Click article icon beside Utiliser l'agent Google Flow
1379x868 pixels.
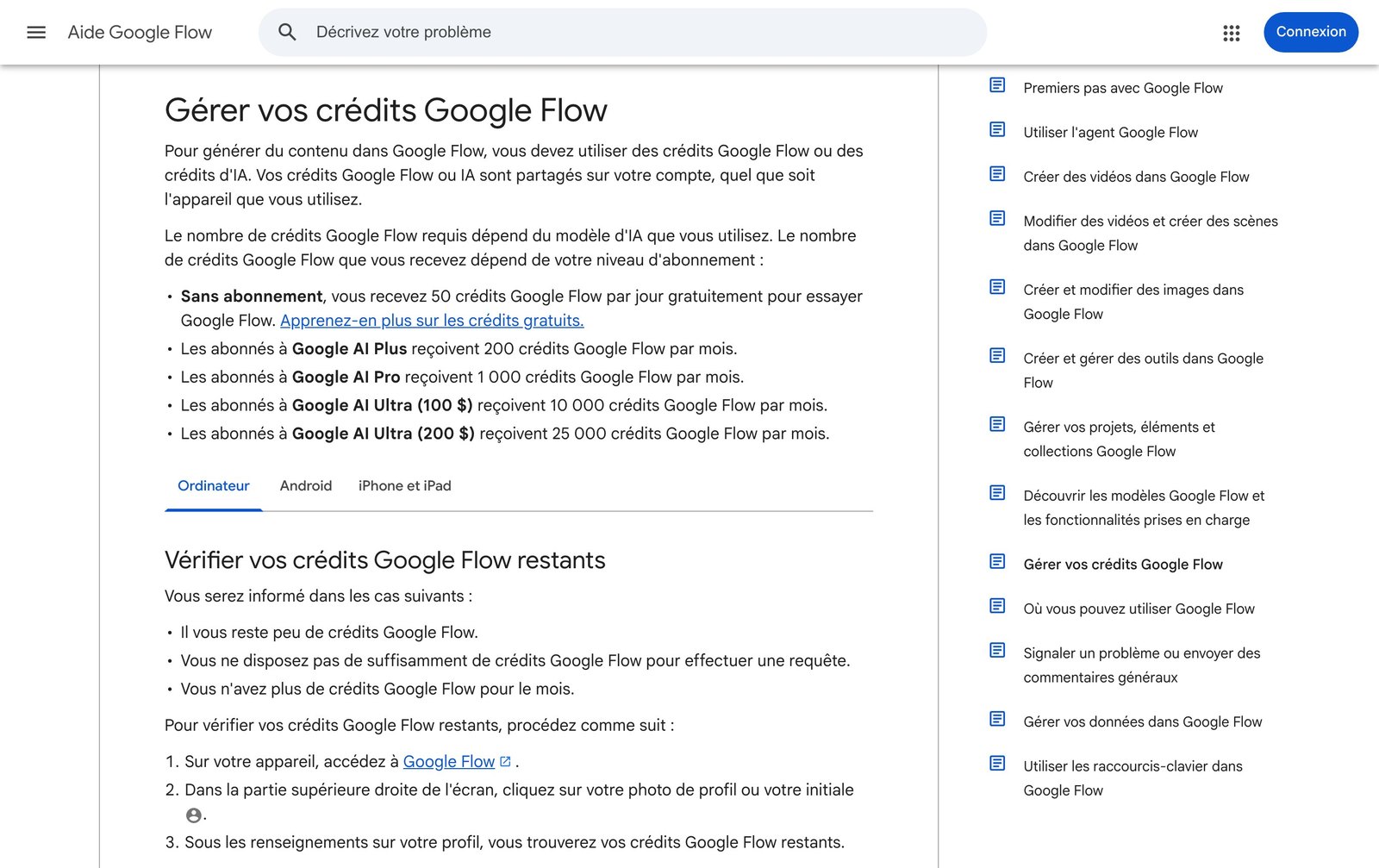[997, 129]
